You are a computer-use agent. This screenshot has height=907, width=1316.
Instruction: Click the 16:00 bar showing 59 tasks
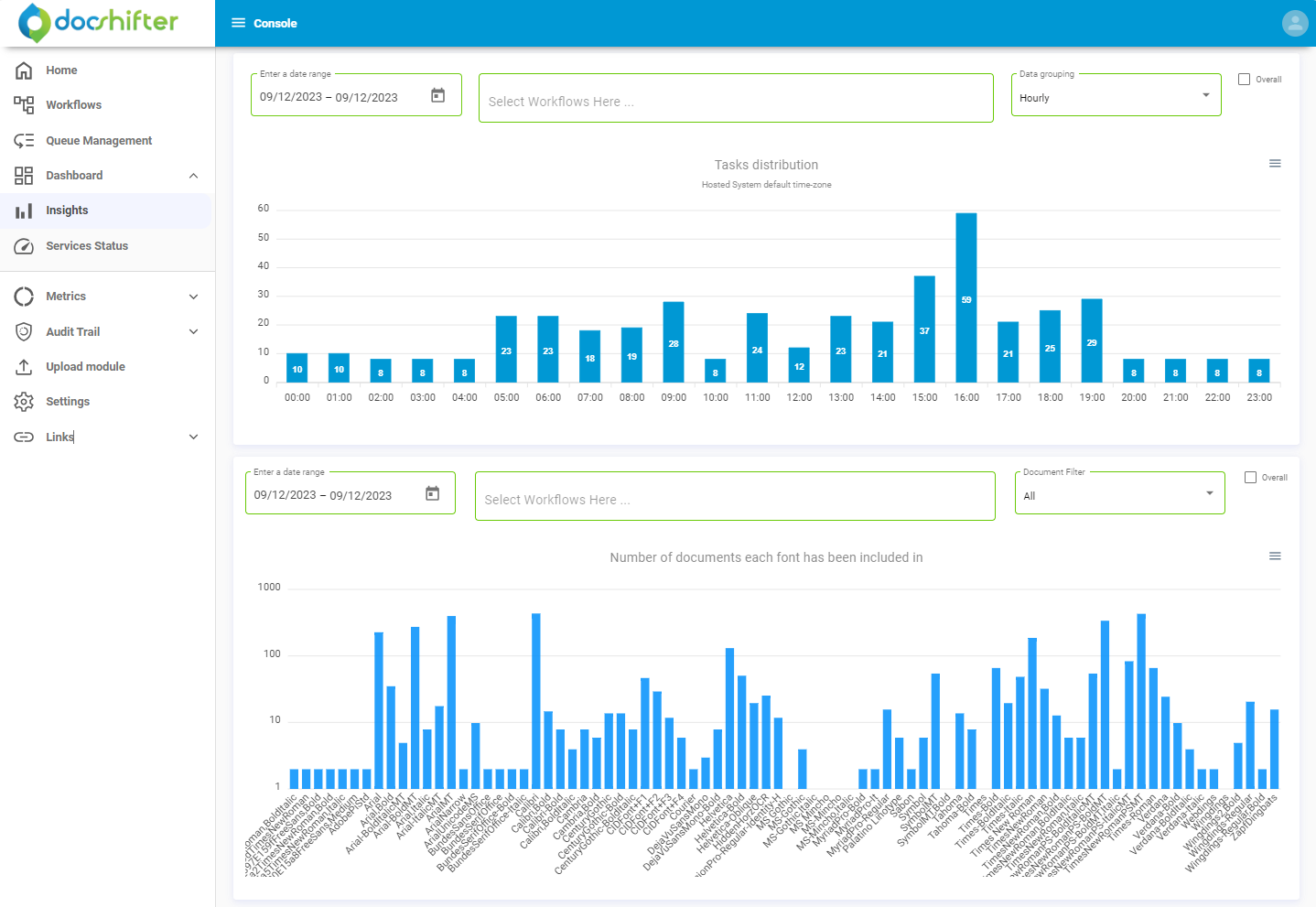(965, 297)
